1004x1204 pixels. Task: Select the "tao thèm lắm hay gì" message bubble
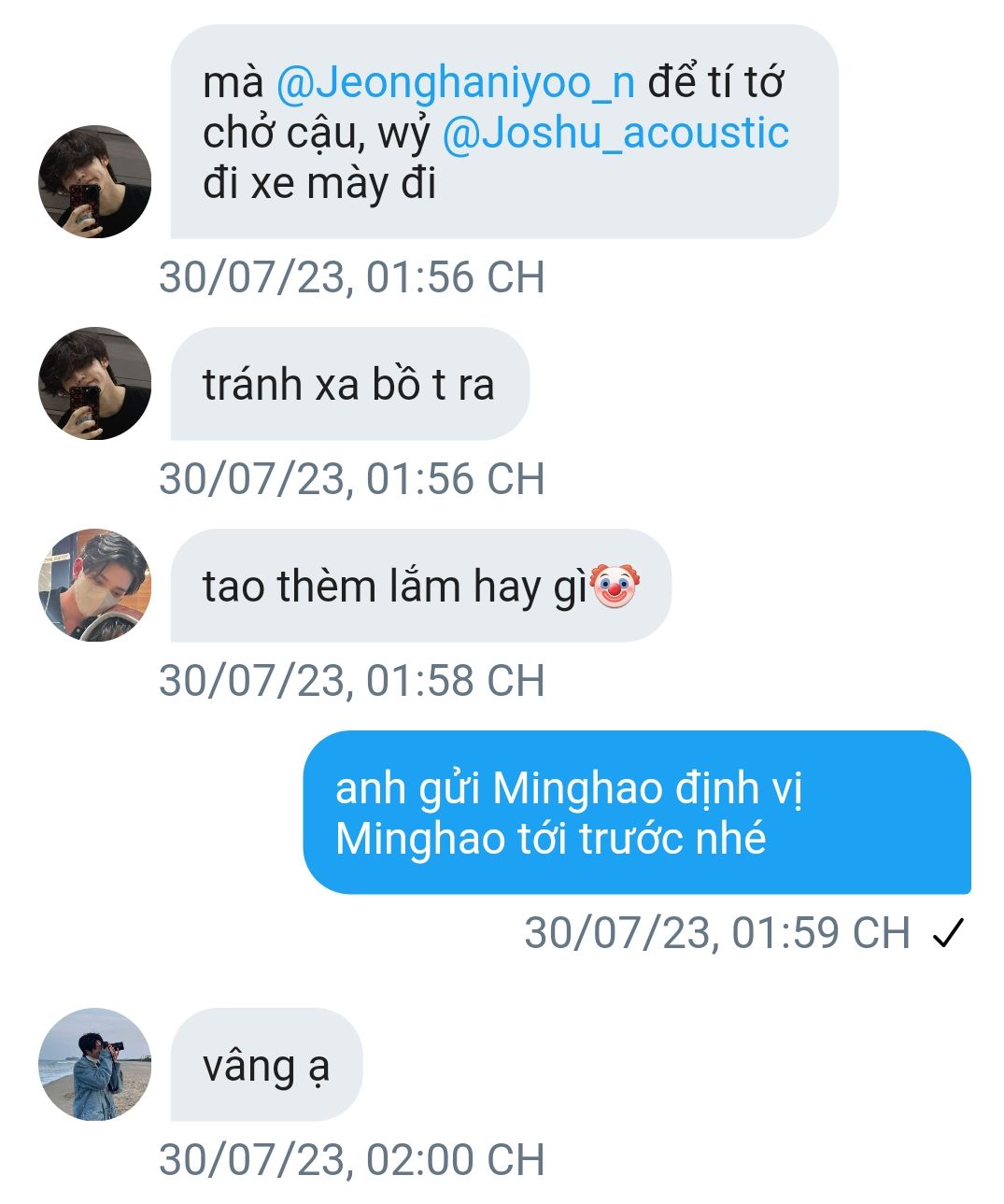coord(420,585)
